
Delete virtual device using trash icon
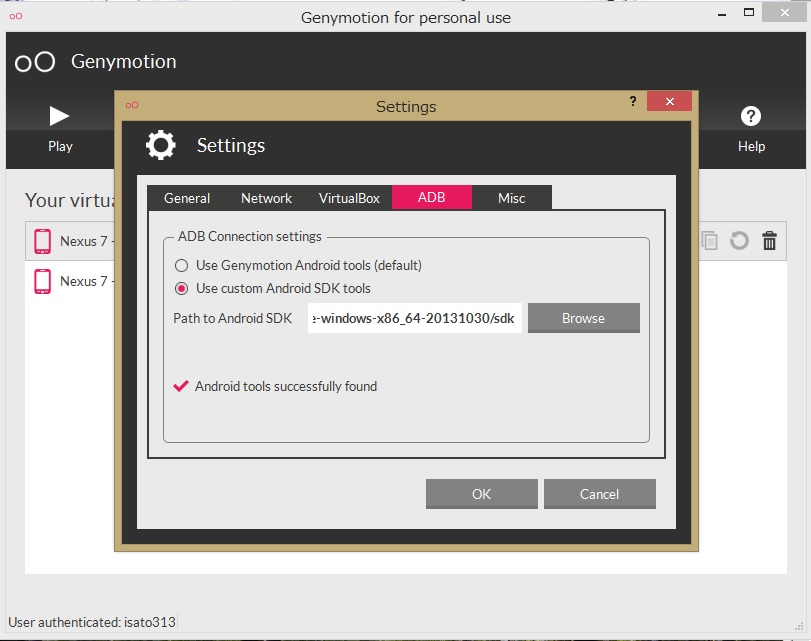tap(769, 241)
